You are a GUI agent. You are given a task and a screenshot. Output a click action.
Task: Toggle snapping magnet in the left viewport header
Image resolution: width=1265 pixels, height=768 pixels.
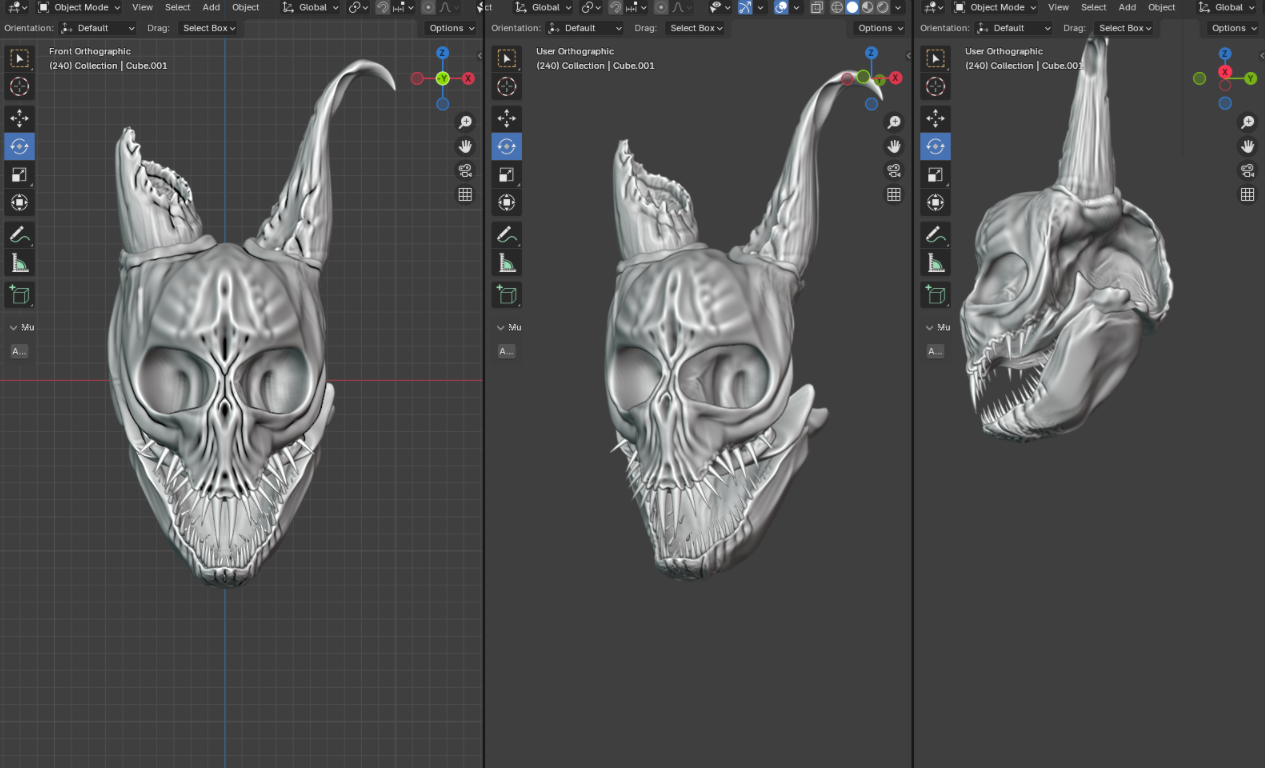pos(383,7)
